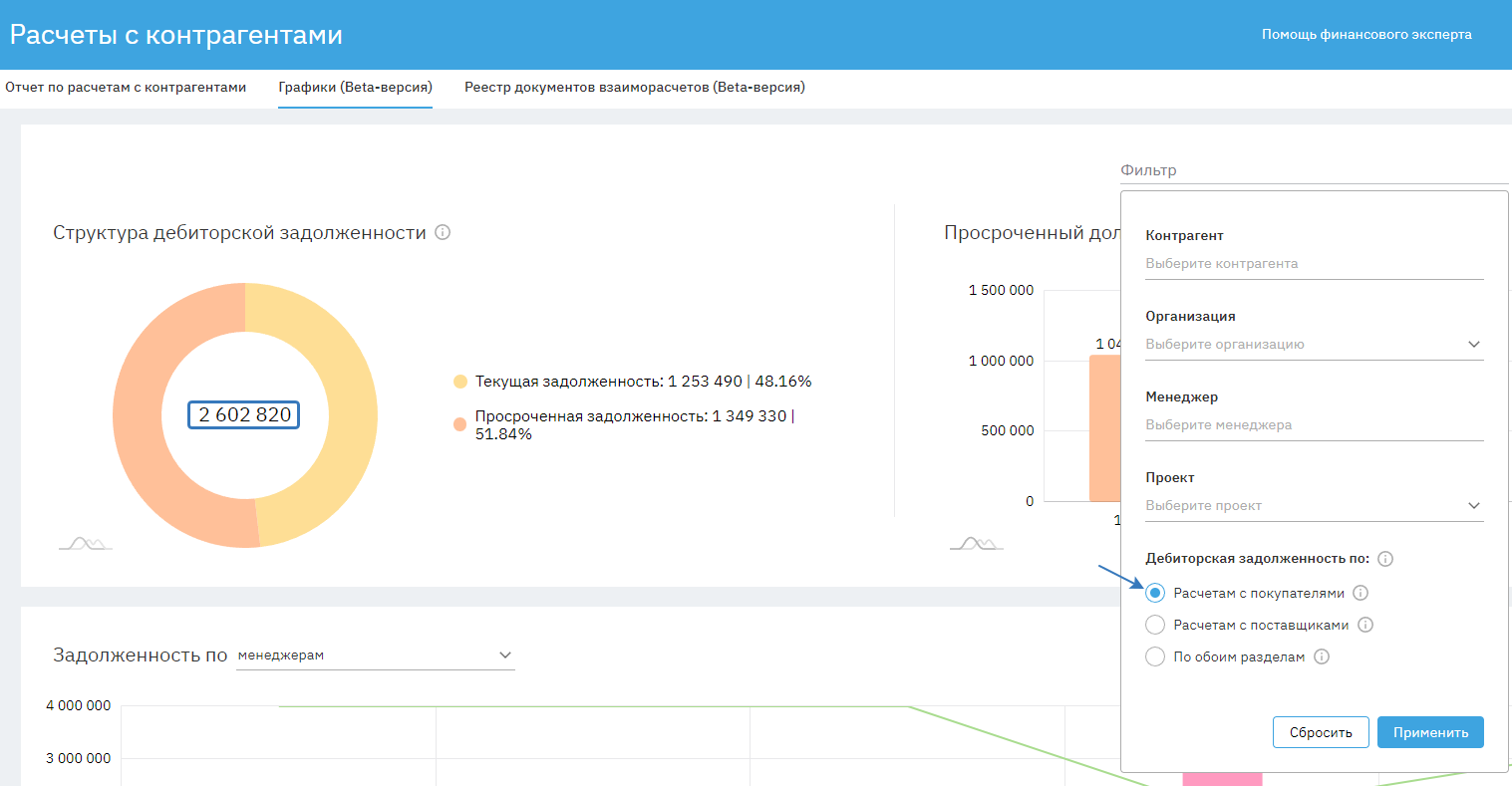Click the orange bar in Просроченный долг chart

[1105, 428]
